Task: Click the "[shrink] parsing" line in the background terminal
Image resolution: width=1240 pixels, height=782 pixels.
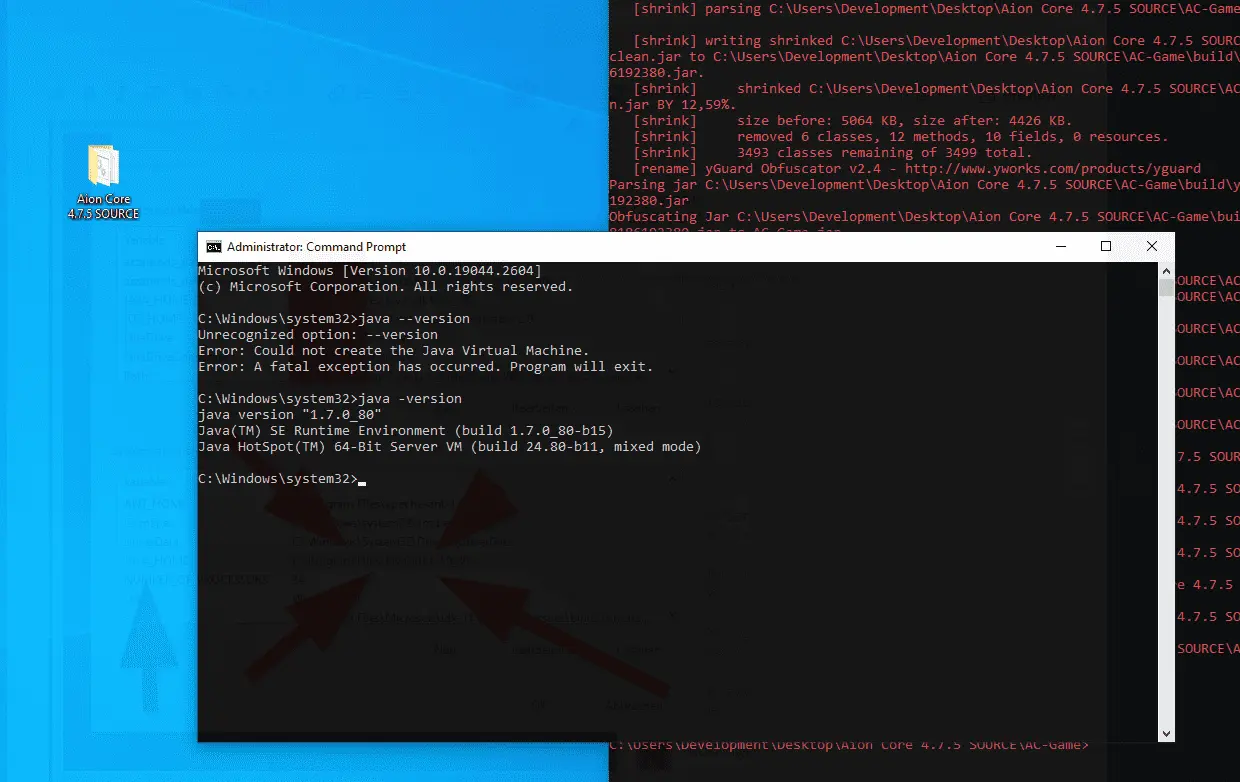Action: pos(936,9)
